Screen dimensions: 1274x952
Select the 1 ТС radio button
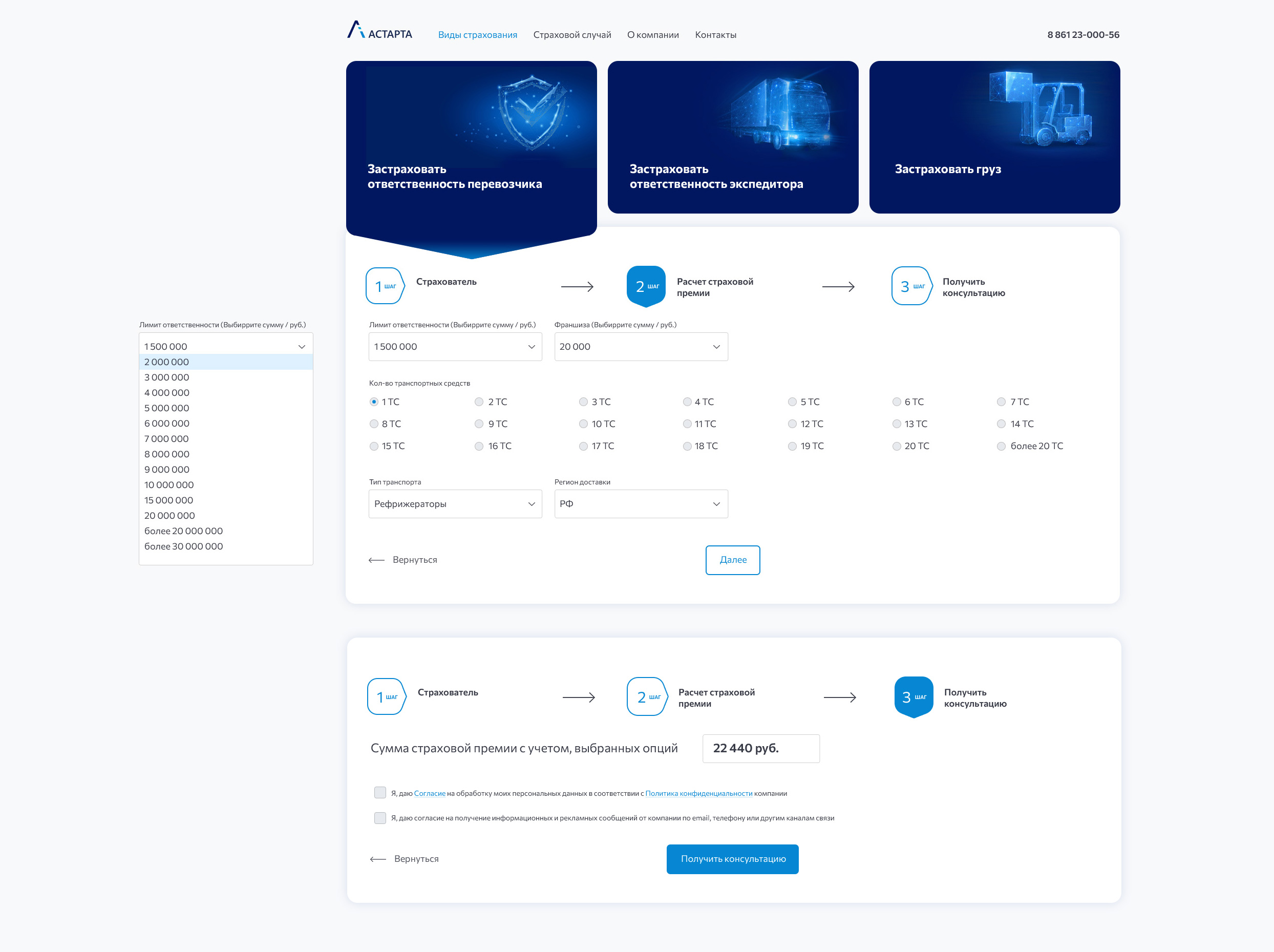click(374, 401)
